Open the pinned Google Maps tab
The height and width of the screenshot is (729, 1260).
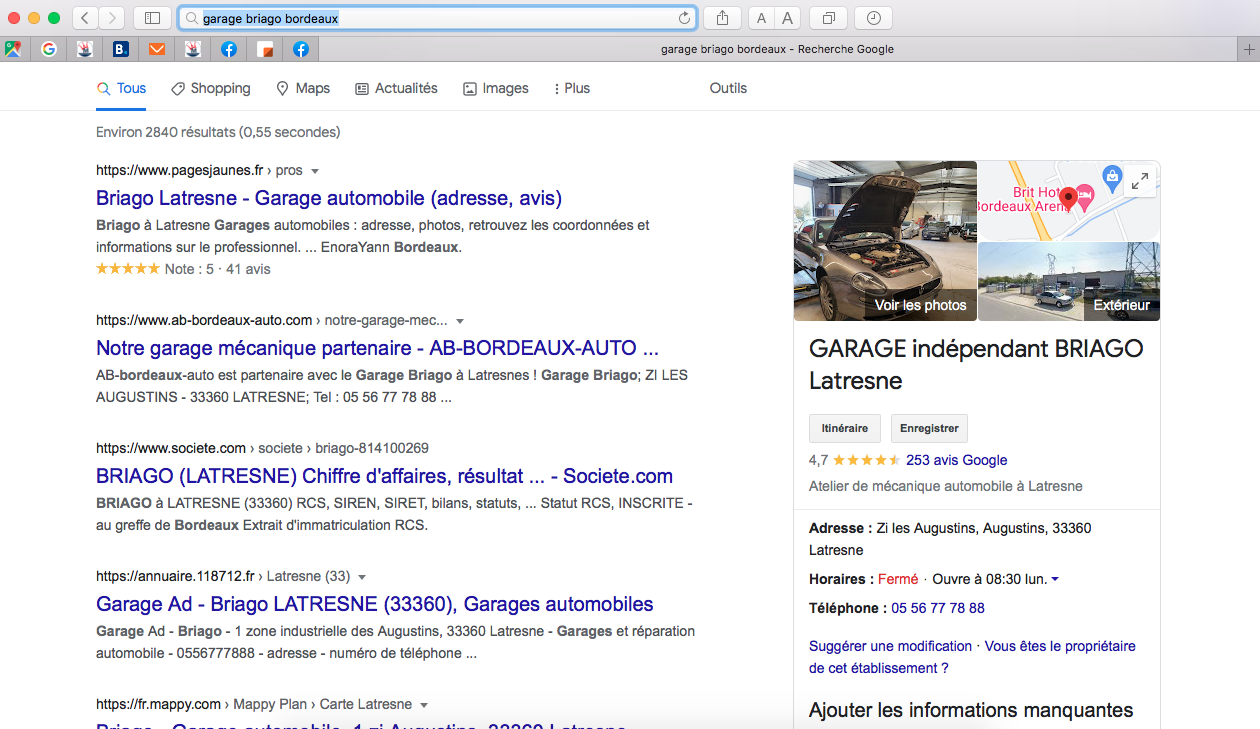click(x=13, y=49)
